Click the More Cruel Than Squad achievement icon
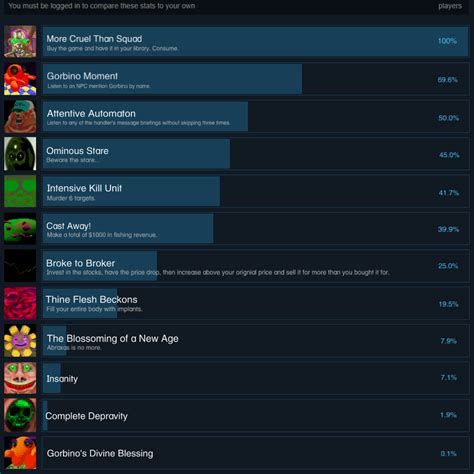The height and width of the screenshot is (474, 474). tap(20, 41)
